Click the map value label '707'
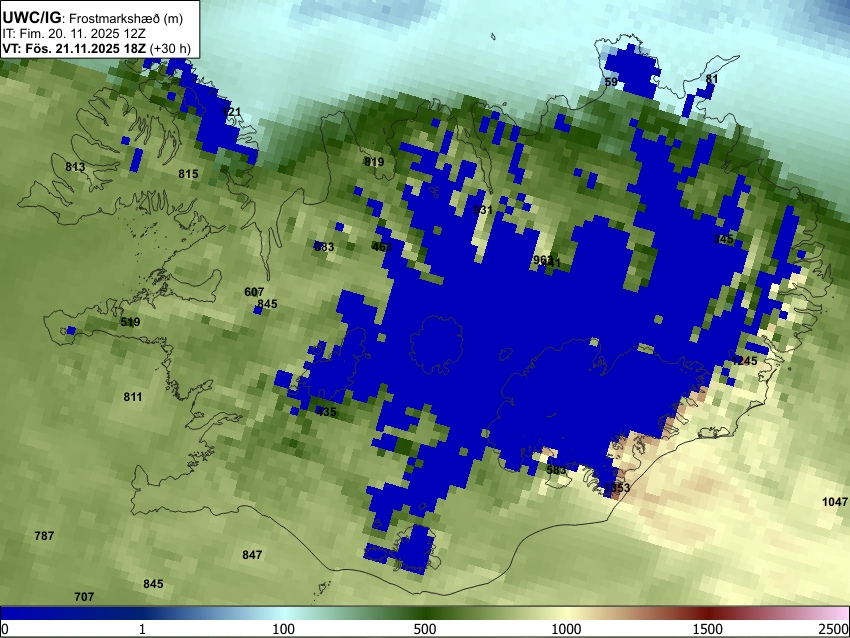 [84, 597]
